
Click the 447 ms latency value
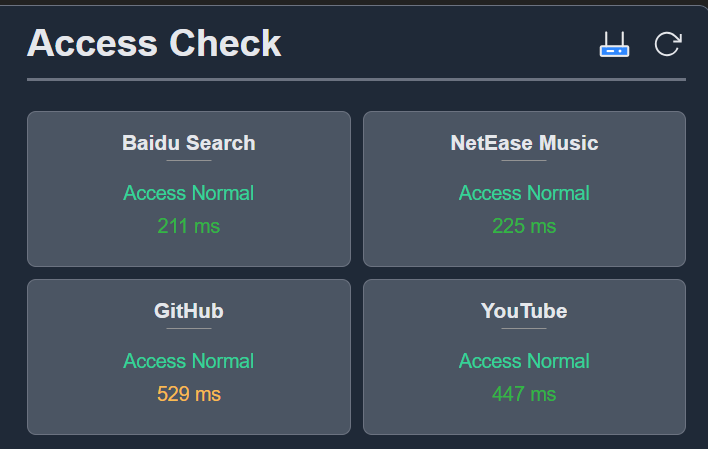[x=524, y=394]
